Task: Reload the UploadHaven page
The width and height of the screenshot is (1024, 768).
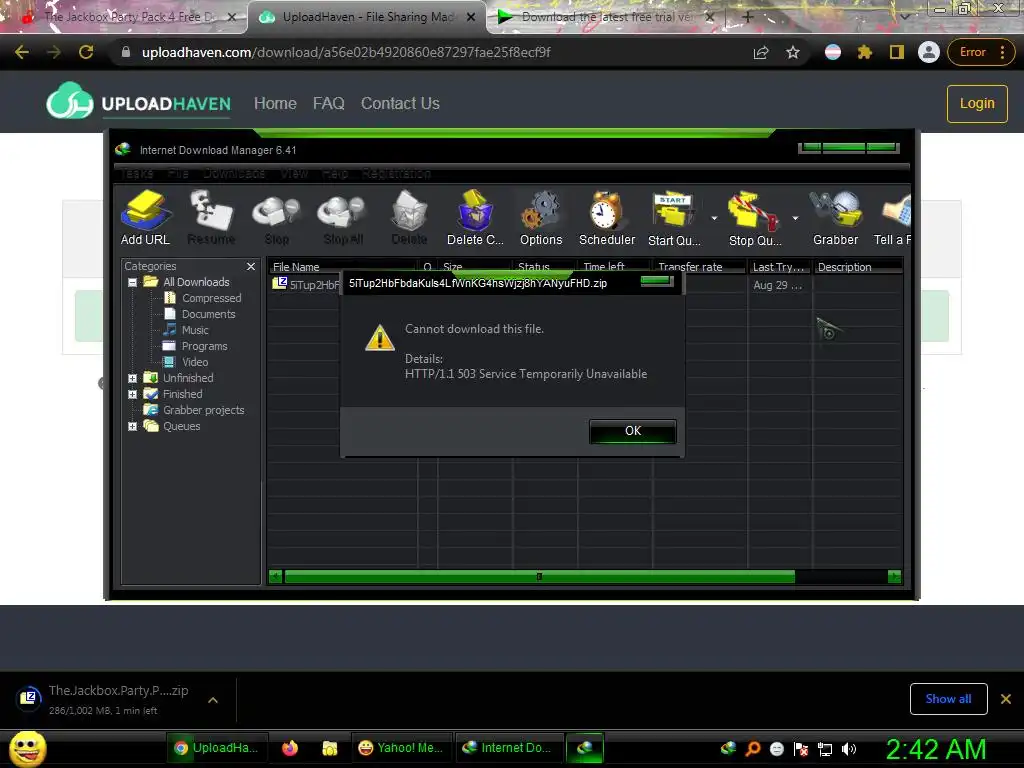Action: (86, 52)
